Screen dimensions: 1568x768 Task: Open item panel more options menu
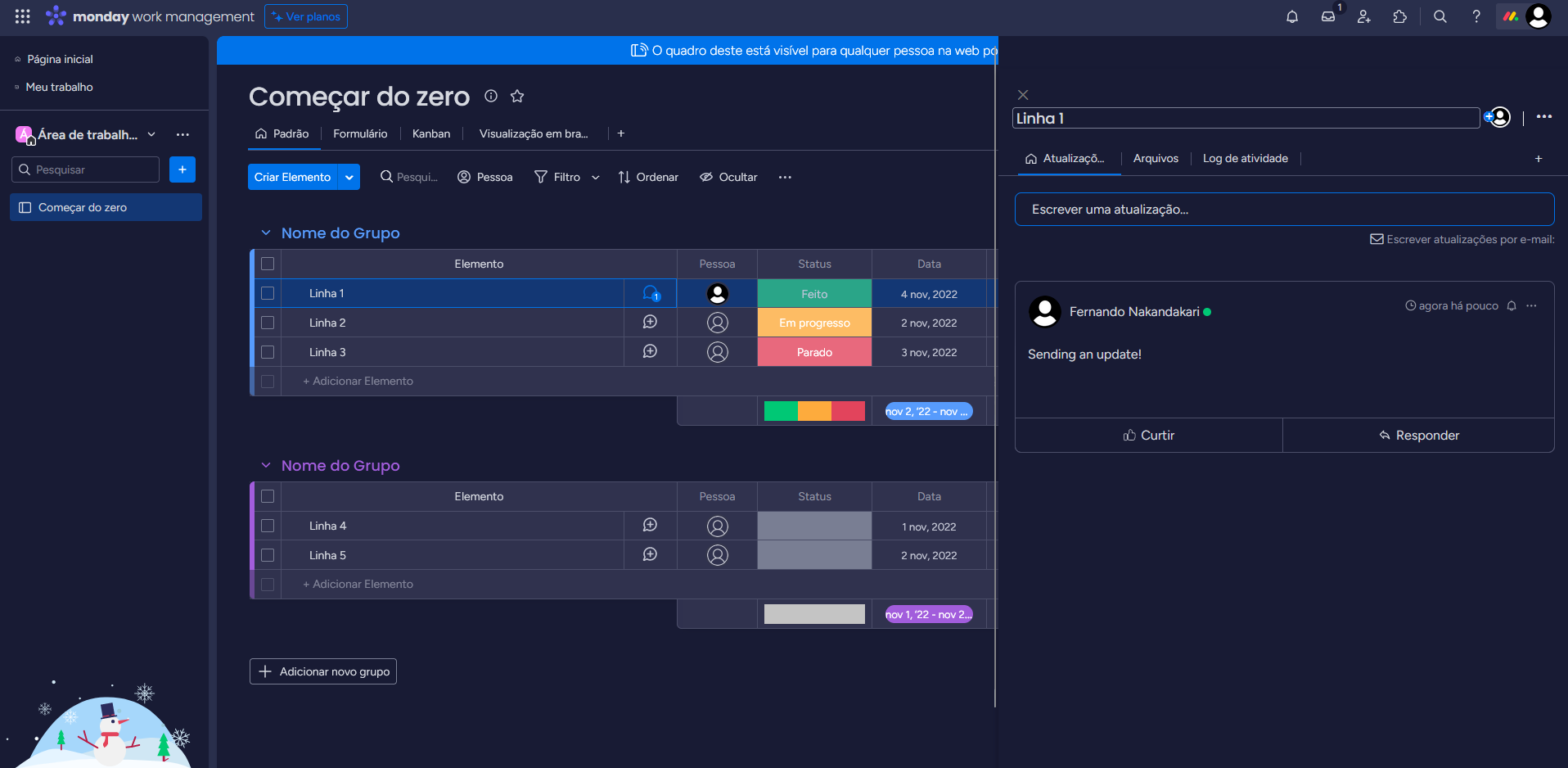point(1544,117)
